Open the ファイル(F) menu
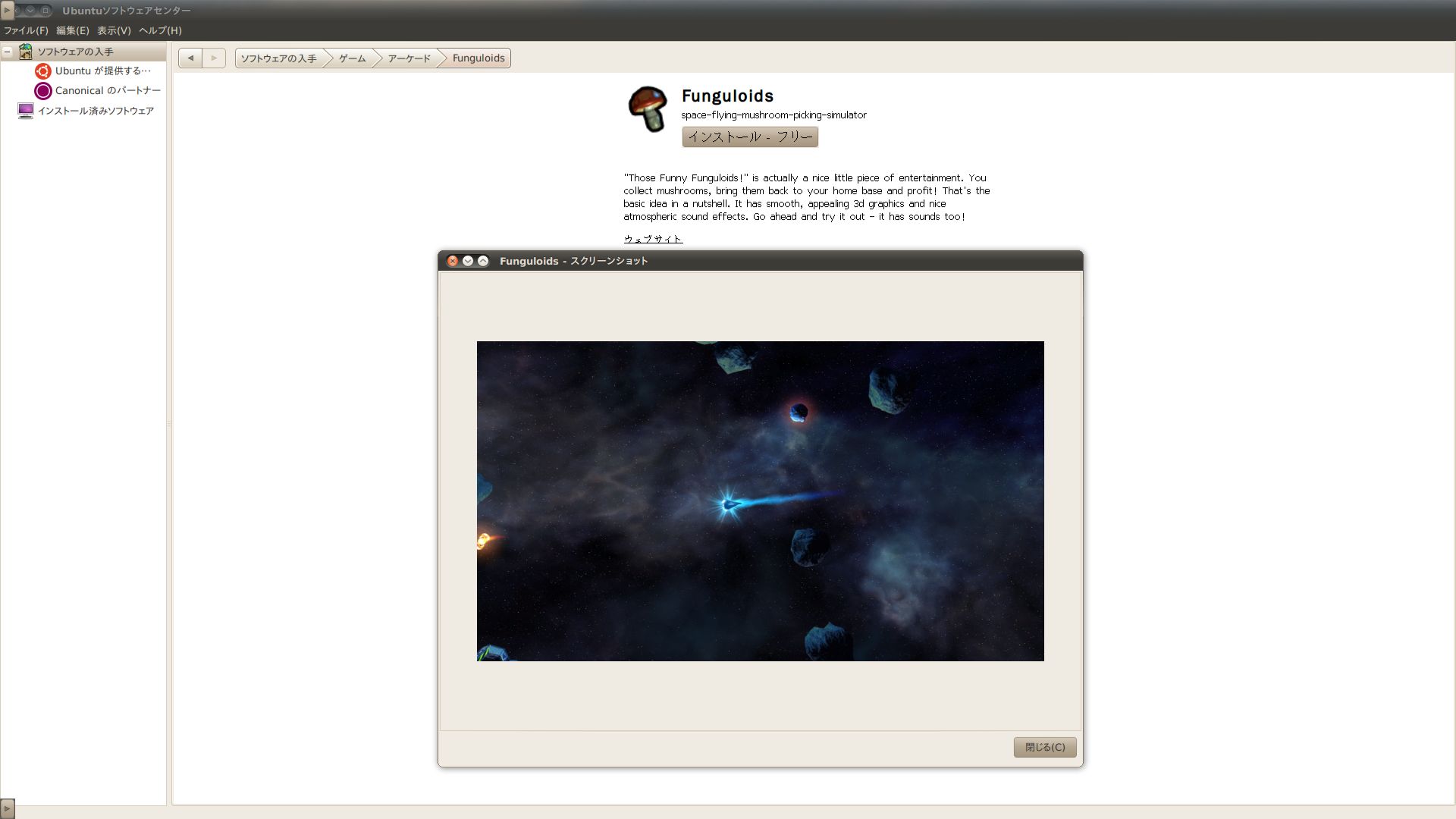 26,30
